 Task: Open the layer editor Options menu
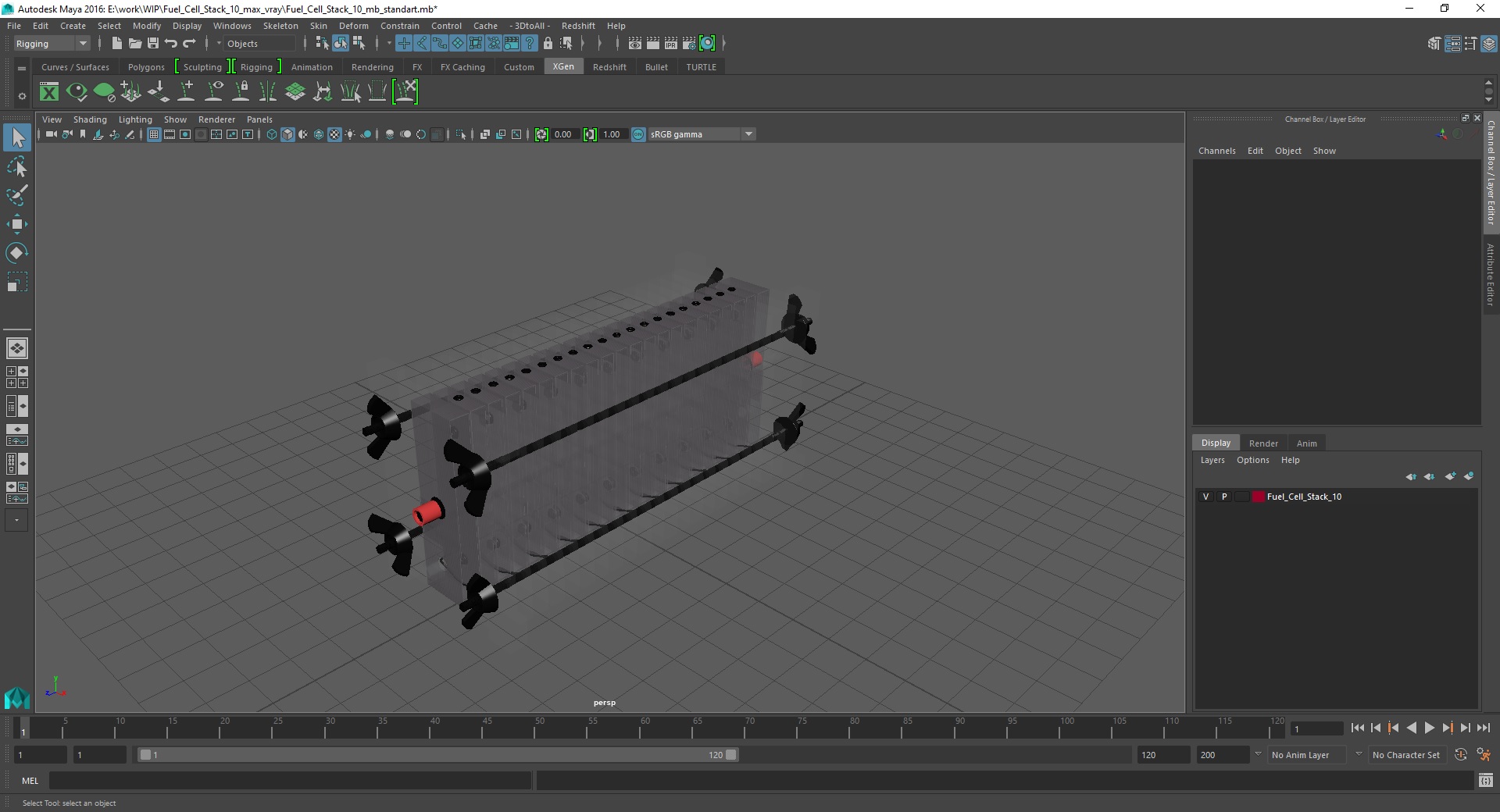(x=1252, y=460)
